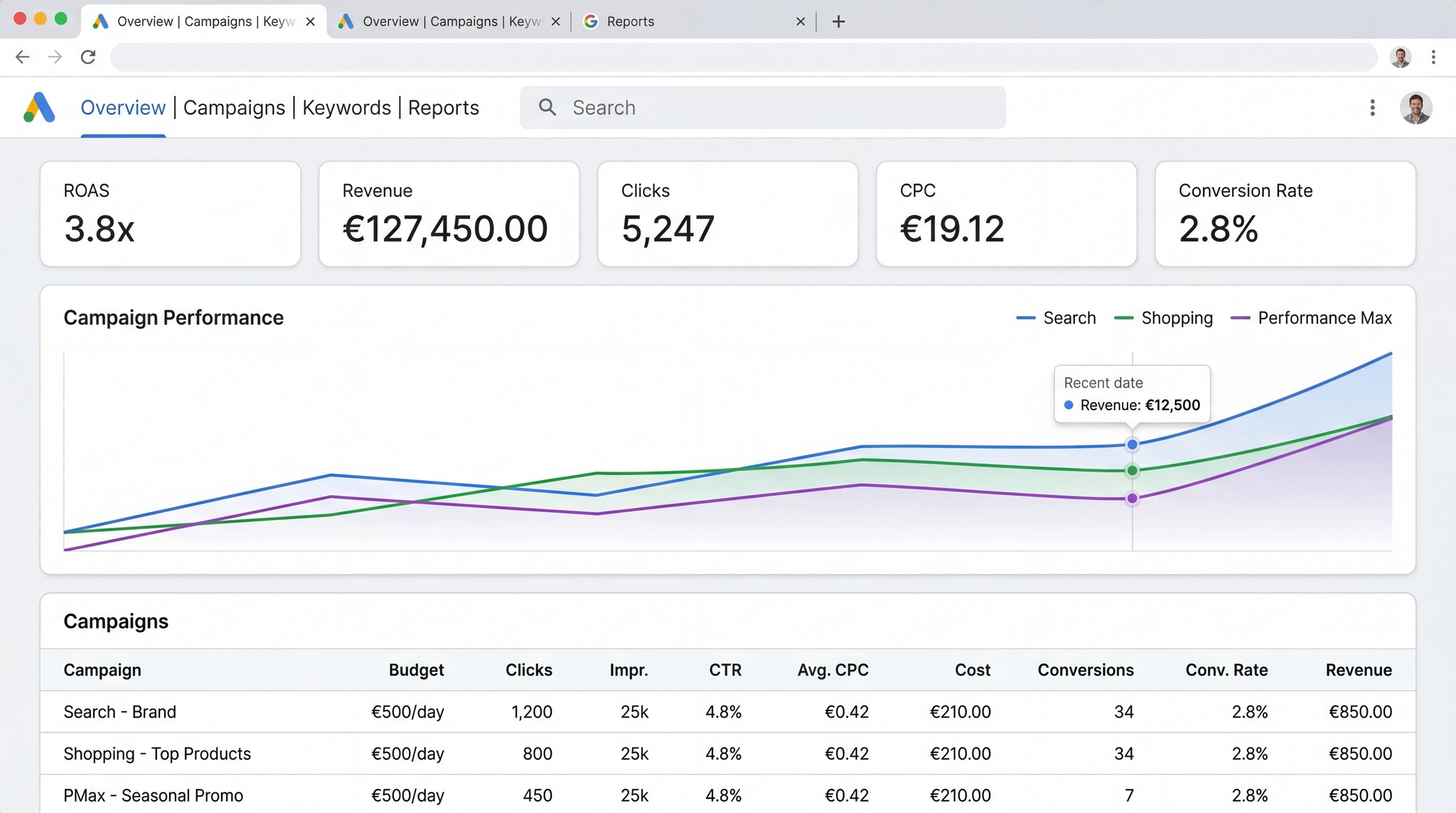Click the user avatar in app header
1456x813 pixels.
(1415, 108)
